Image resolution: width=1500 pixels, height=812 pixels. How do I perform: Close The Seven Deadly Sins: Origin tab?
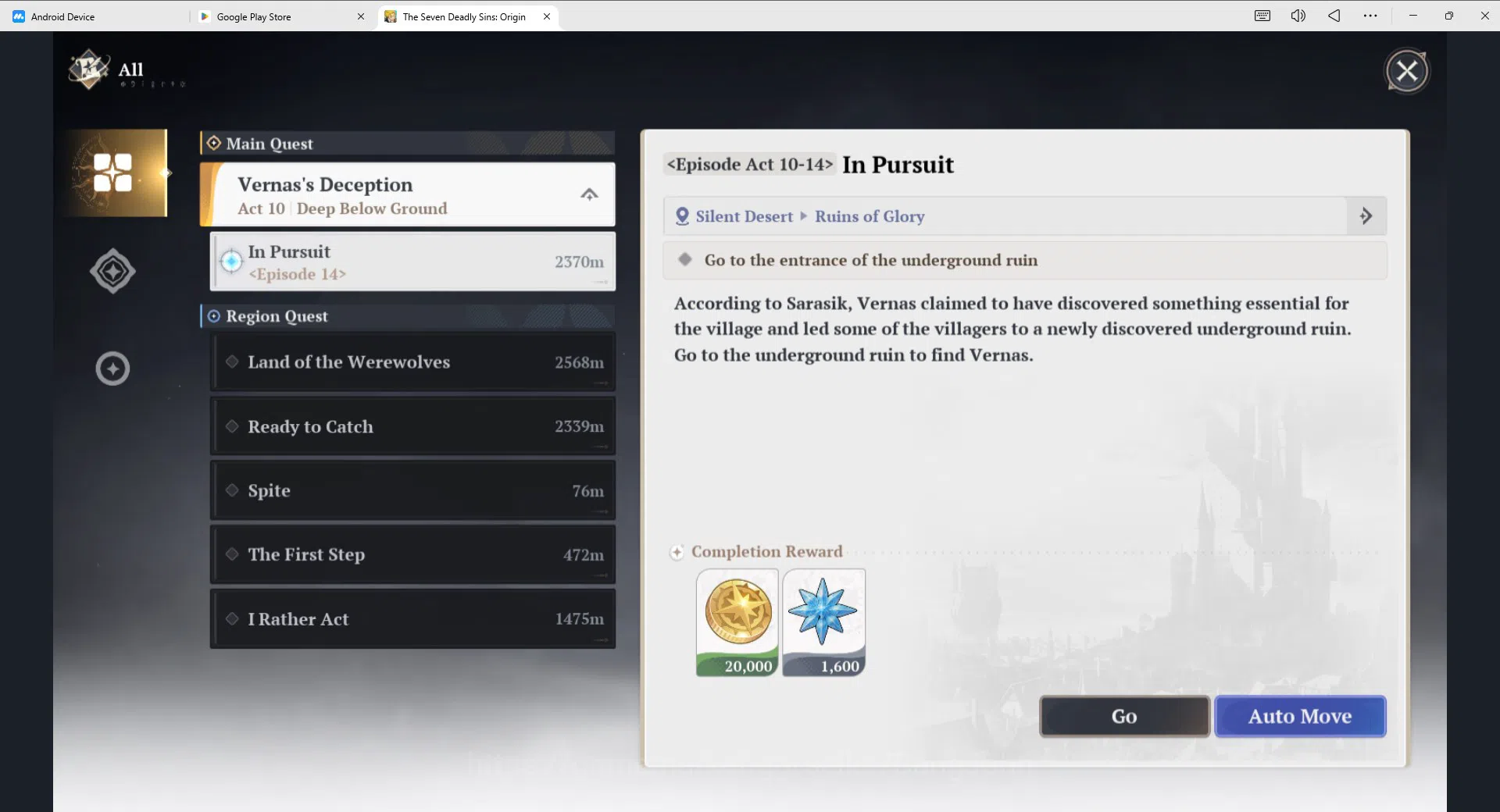(547, 16)
